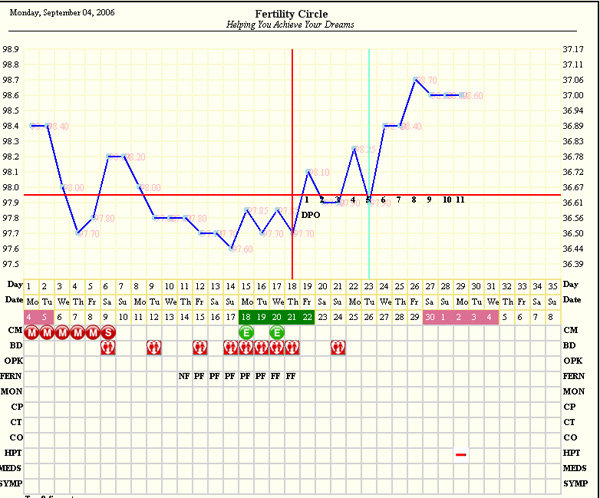Click the DPO label near ovulation line
600x498 pixels.
313,213
